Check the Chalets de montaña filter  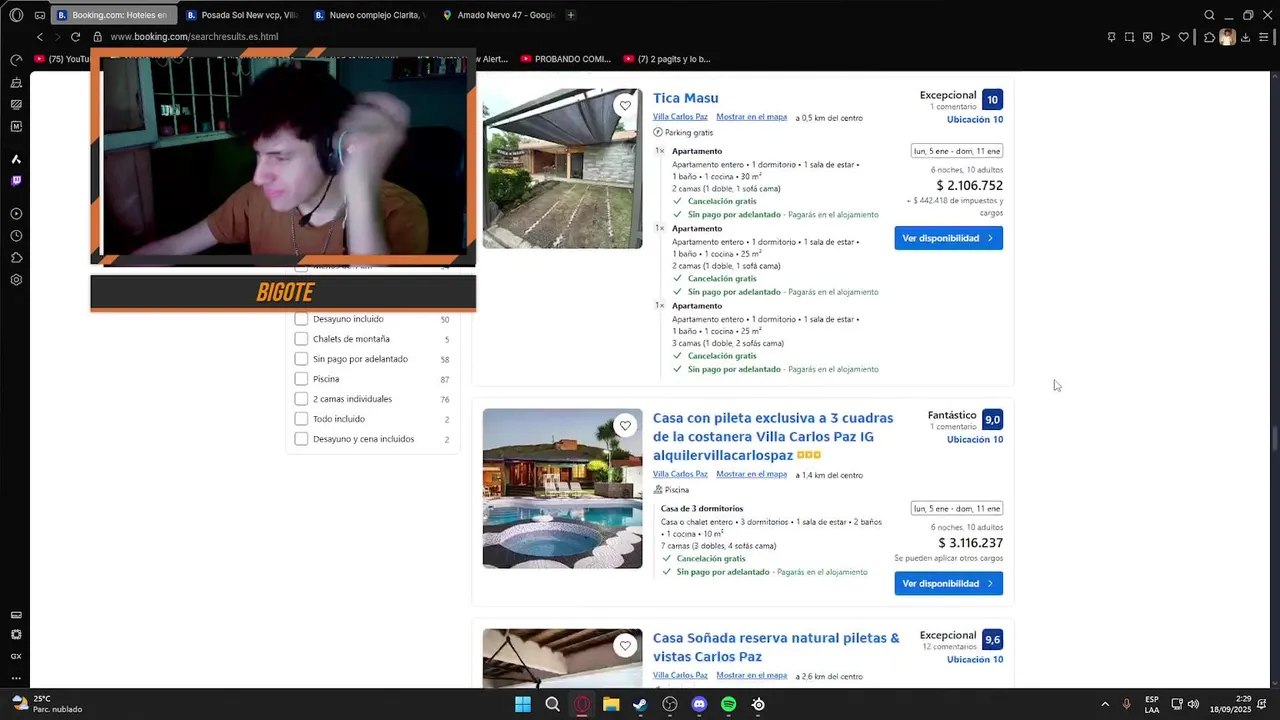click(301, 339)
